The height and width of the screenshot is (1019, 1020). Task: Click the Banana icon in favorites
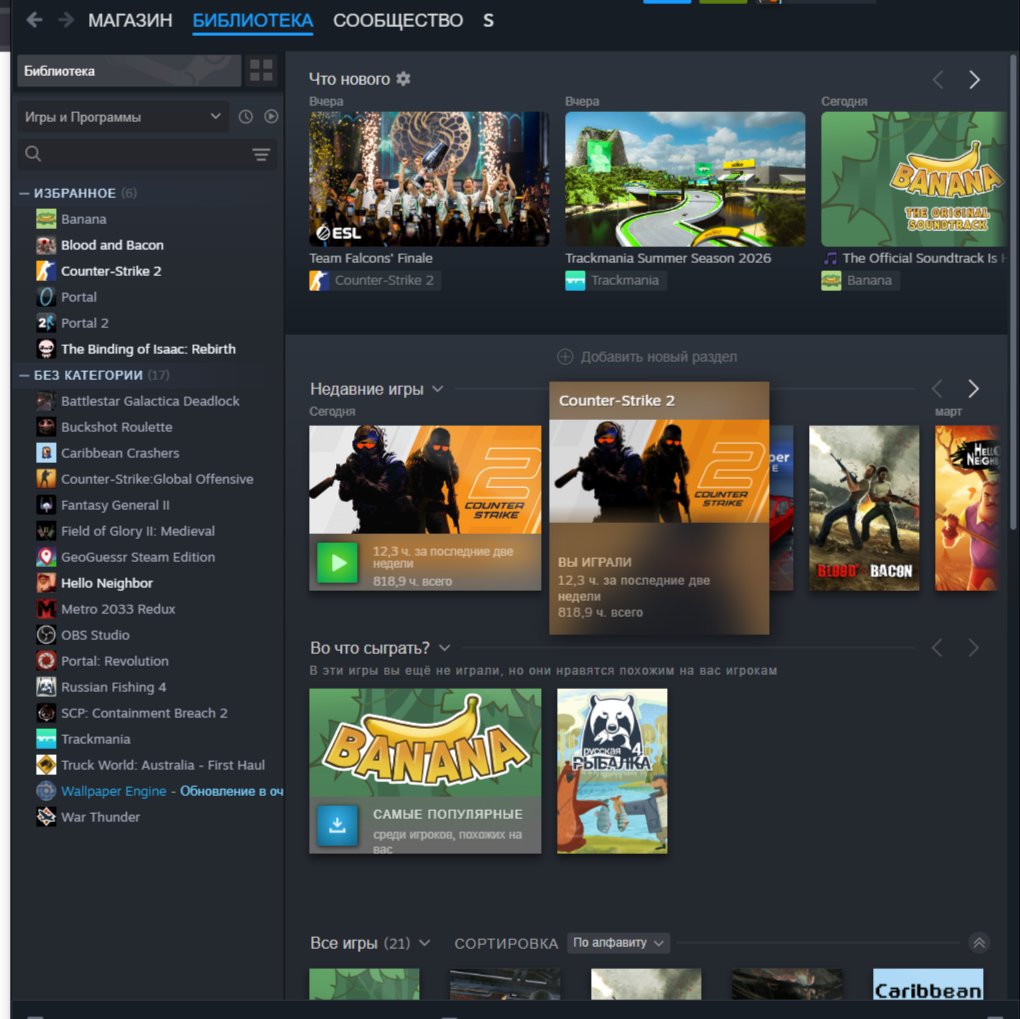click(46, 219)
